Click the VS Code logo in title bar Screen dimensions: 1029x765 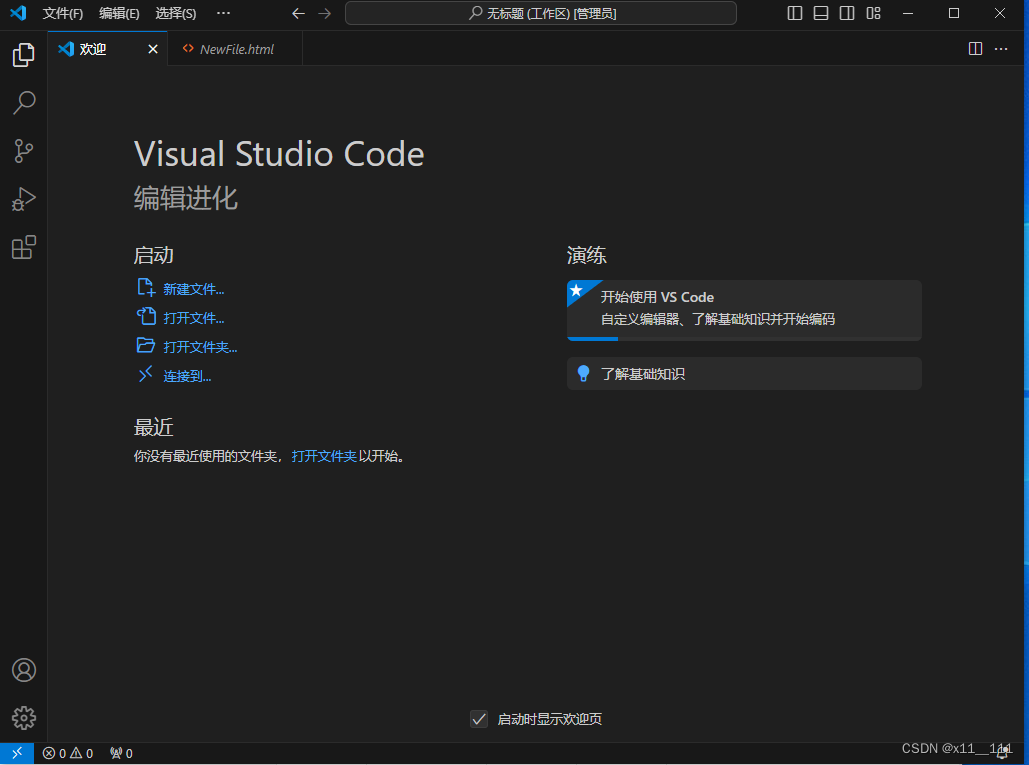(18, 13)
